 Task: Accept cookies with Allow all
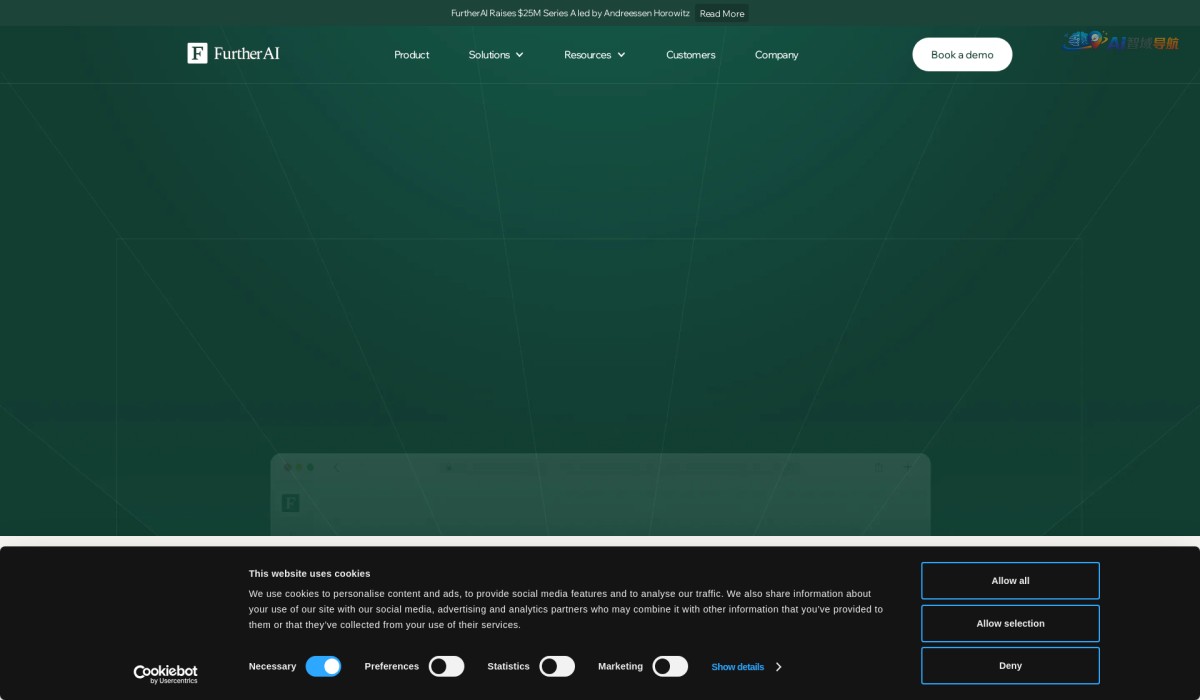coord(1010,581)
